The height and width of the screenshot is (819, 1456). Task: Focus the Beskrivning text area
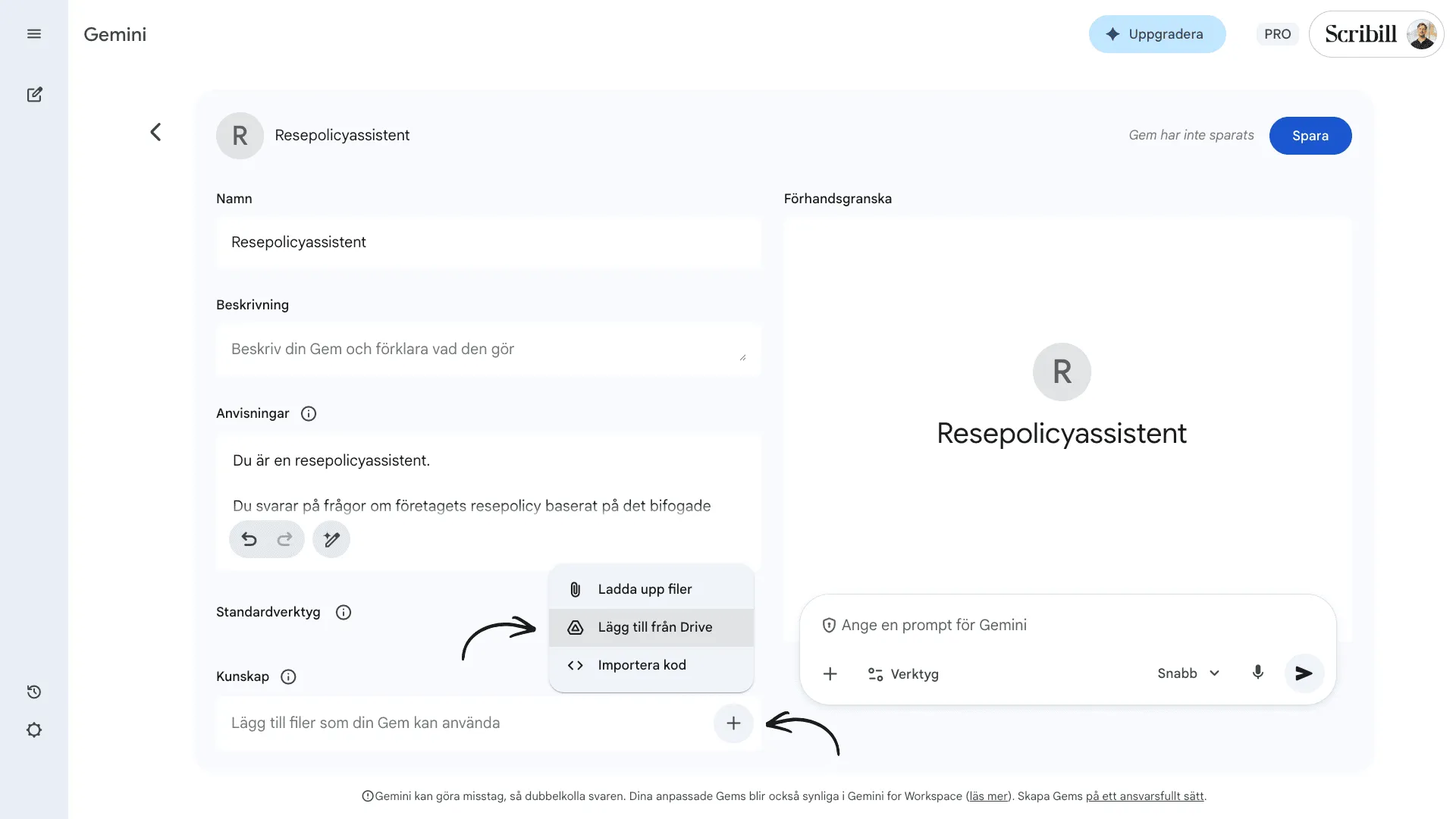coord(488,349)
